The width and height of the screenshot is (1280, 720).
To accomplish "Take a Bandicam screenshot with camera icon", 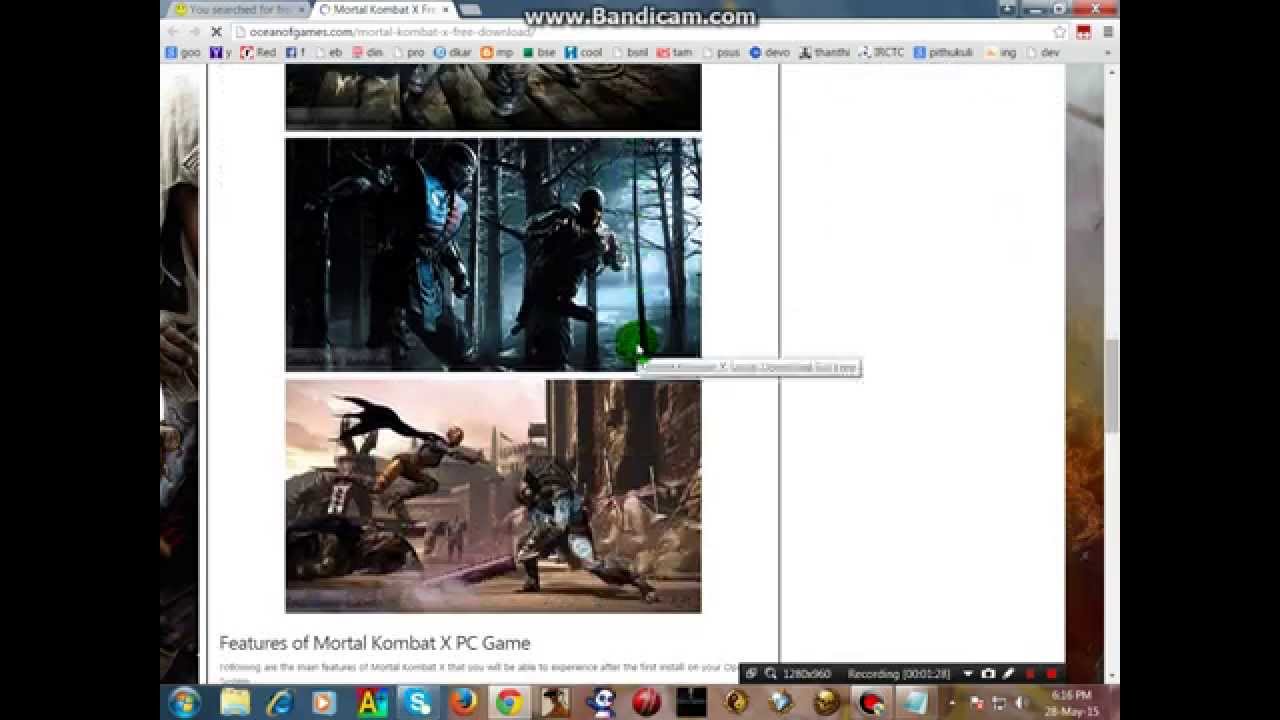I will coord(988,674).
